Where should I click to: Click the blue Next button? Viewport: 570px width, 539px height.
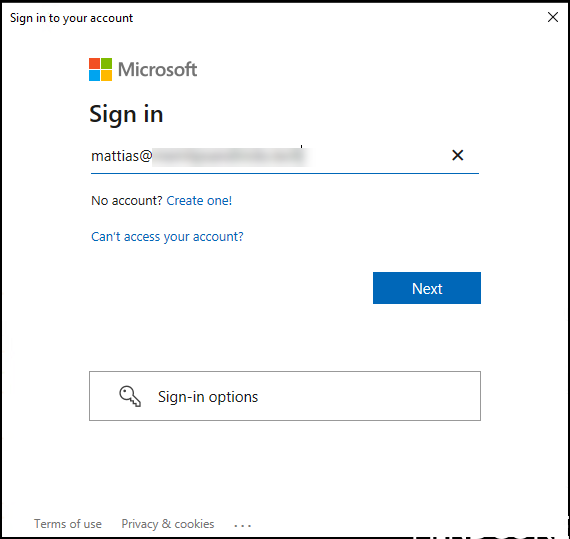click(427, 288)
